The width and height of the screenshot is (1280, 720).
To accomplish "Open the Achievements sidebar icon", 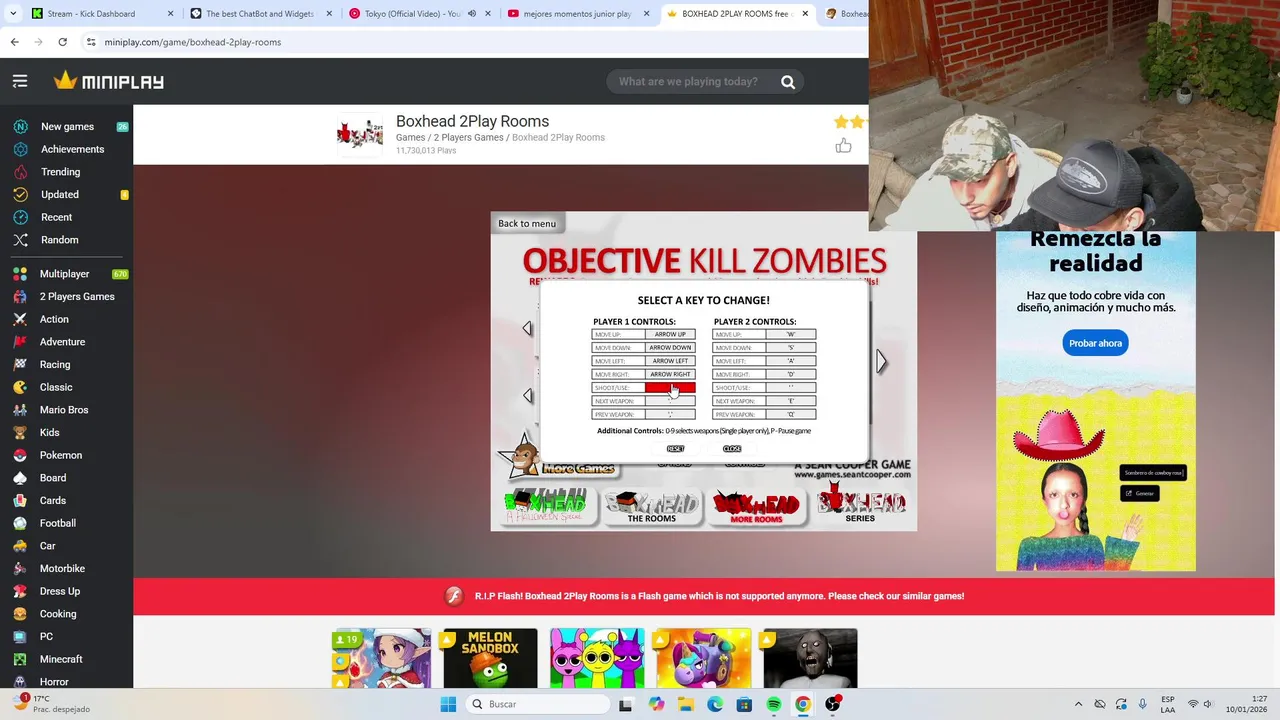I will tap(20, 149).
